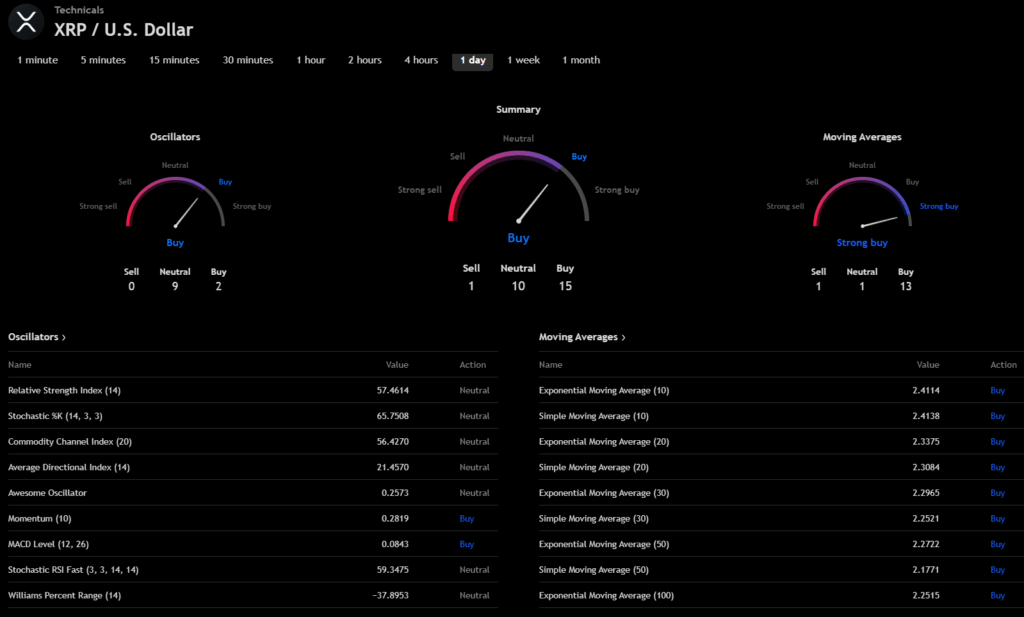The image size is (1024, 617).
Task: Click the Buy action for EMA (100)
Action: click(x=997, y=595)
